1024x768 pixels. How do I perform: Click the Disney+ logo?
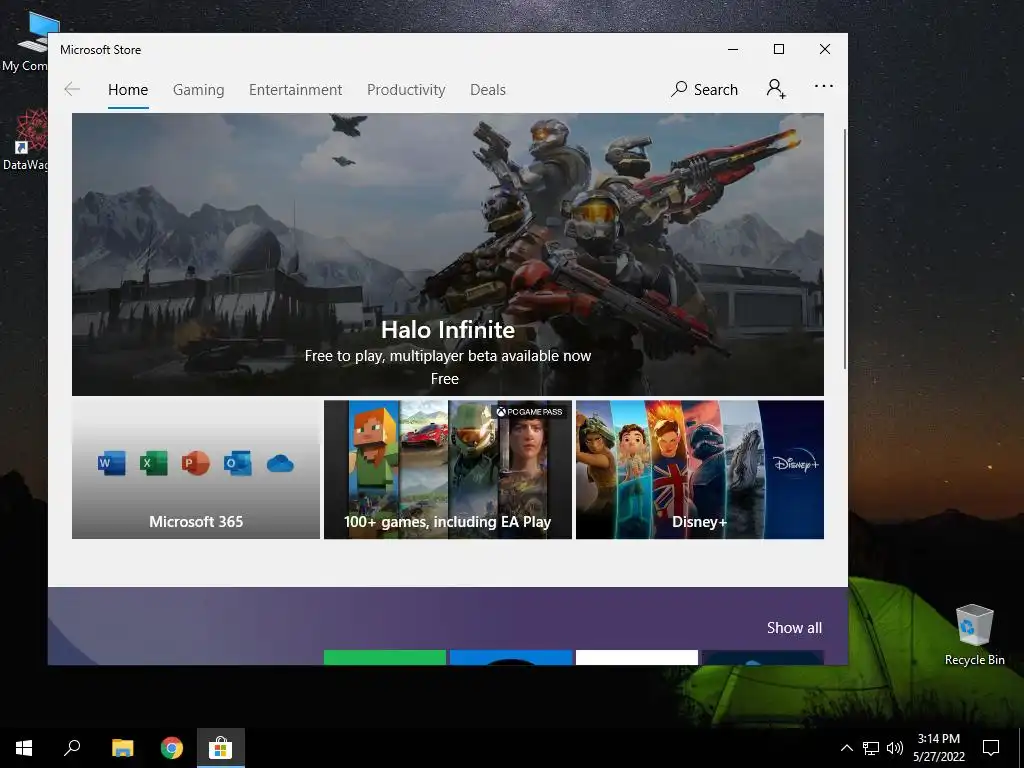[x=795, y=463]
